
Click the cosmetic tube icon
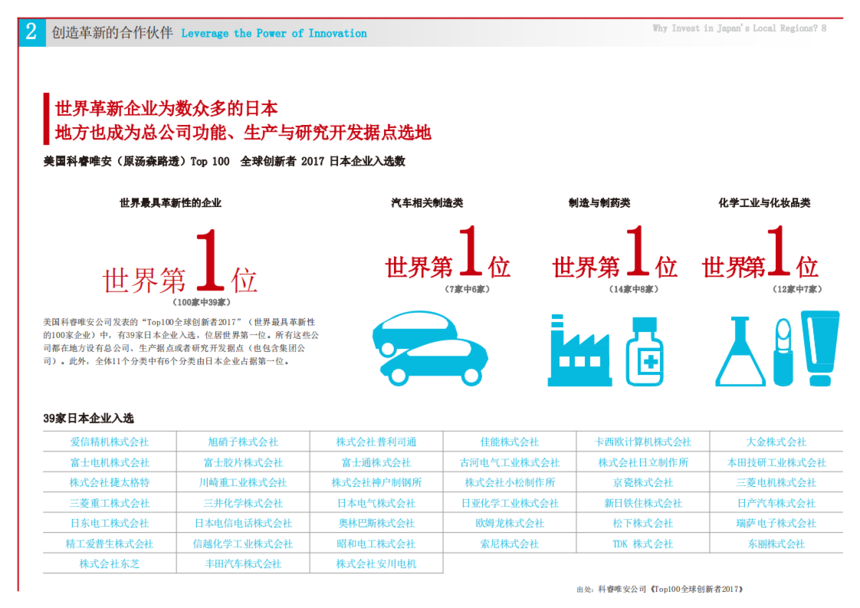820,349
